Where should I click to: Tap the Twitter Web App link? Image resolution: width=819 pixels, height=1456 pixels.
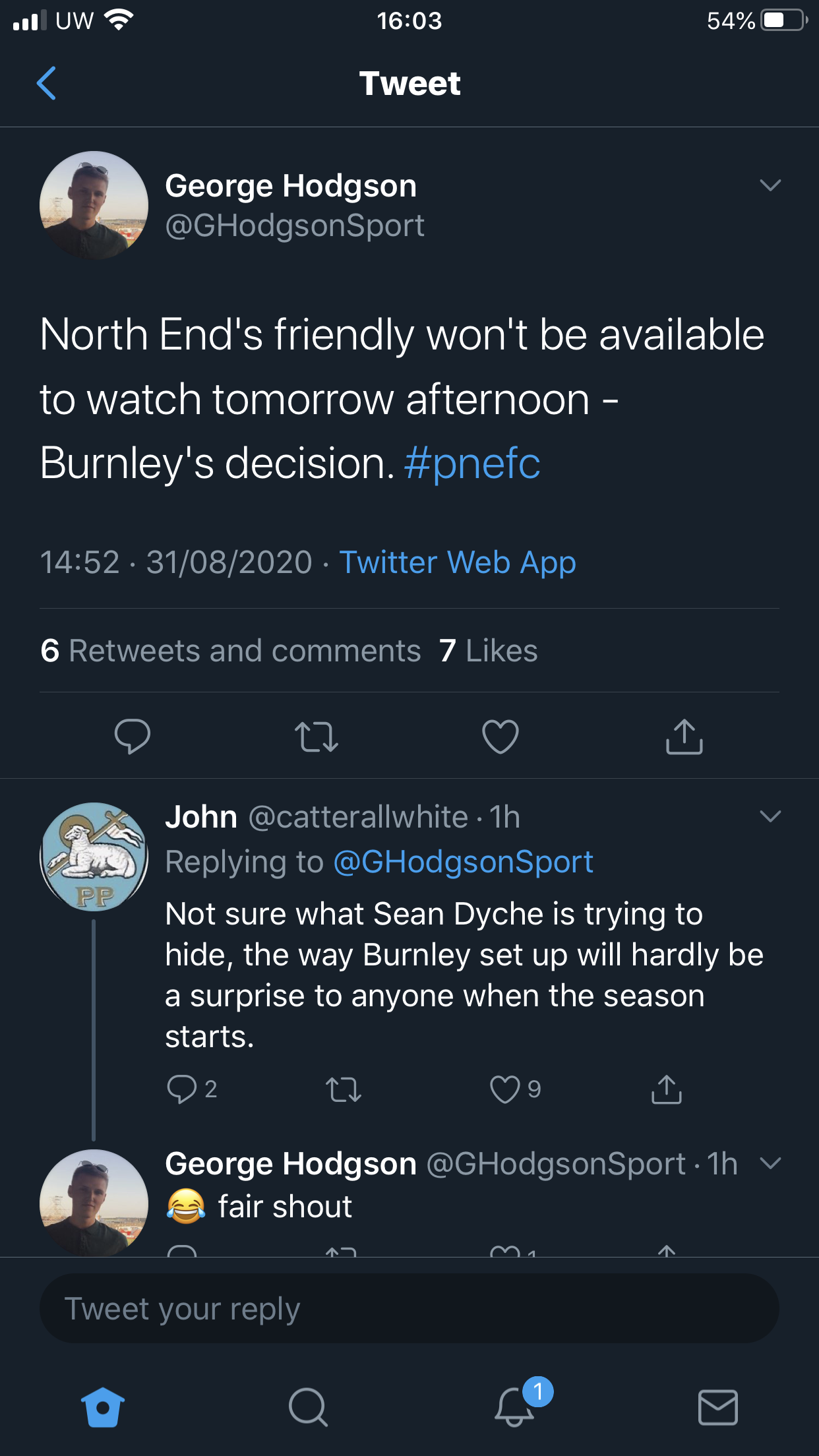[x=458, y=562]
